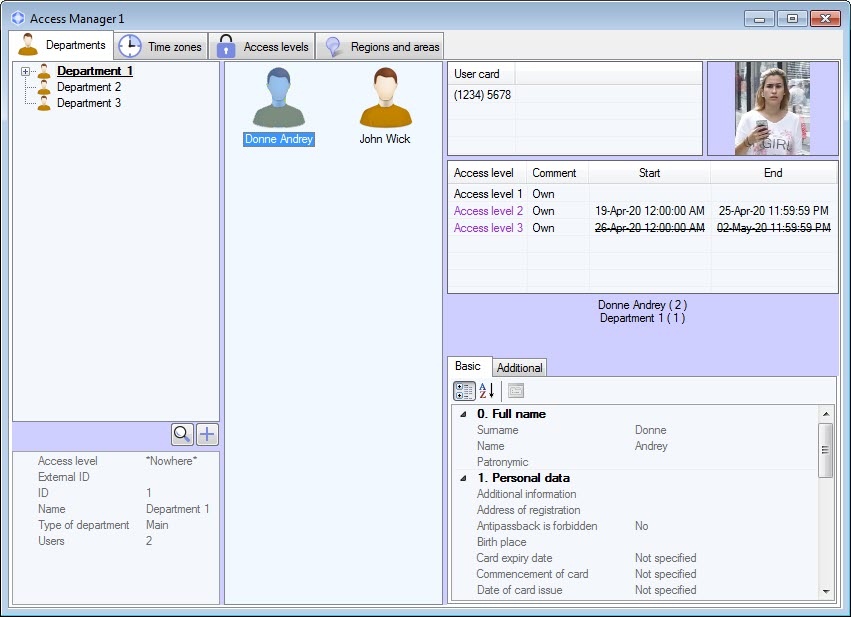Screen dimensions: 851x617
Task: Click the plus icon to add department
Action: point(207,434)
